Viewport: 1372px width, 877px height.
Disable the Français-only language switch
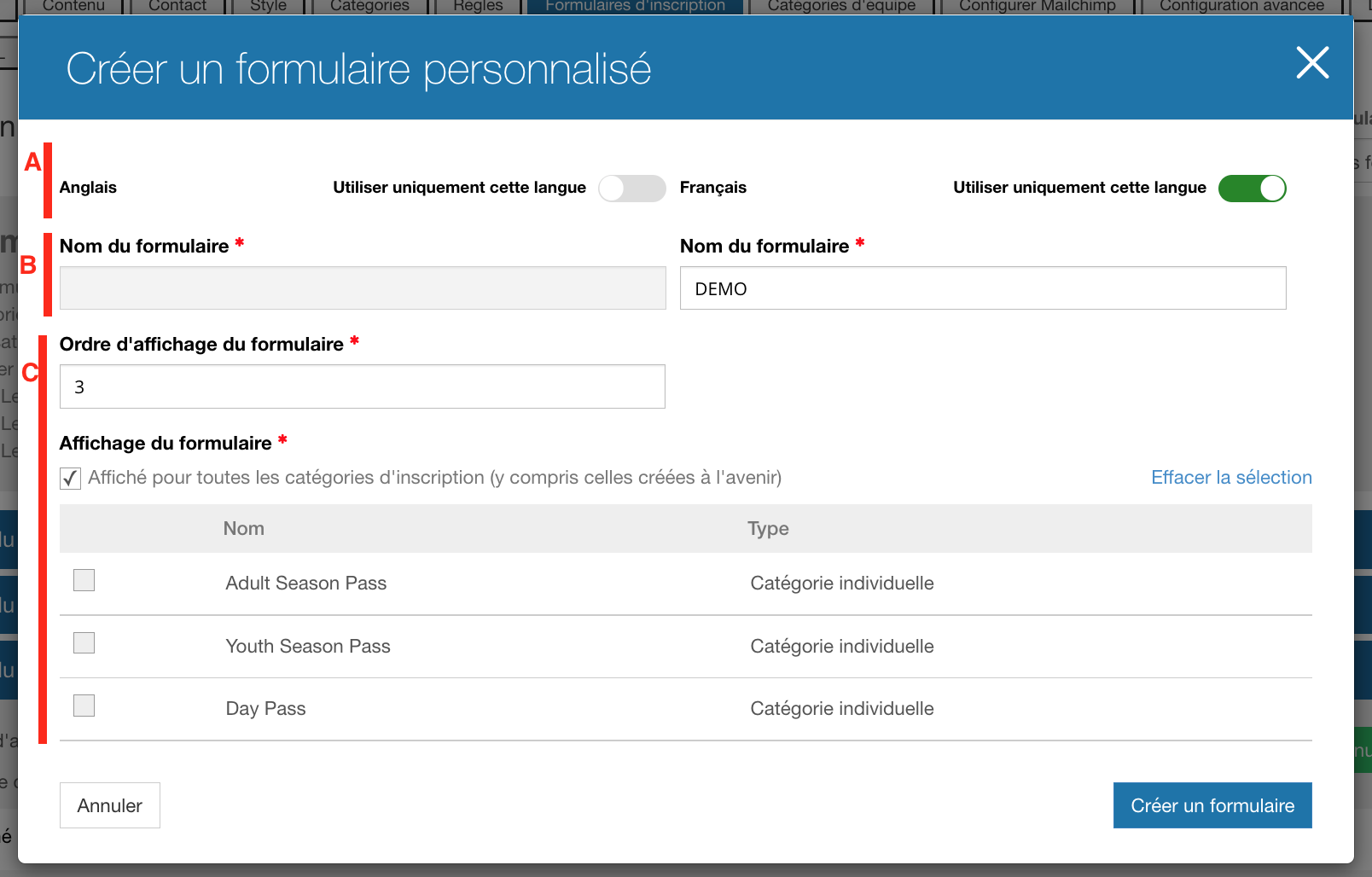[x=1252, y=189]
